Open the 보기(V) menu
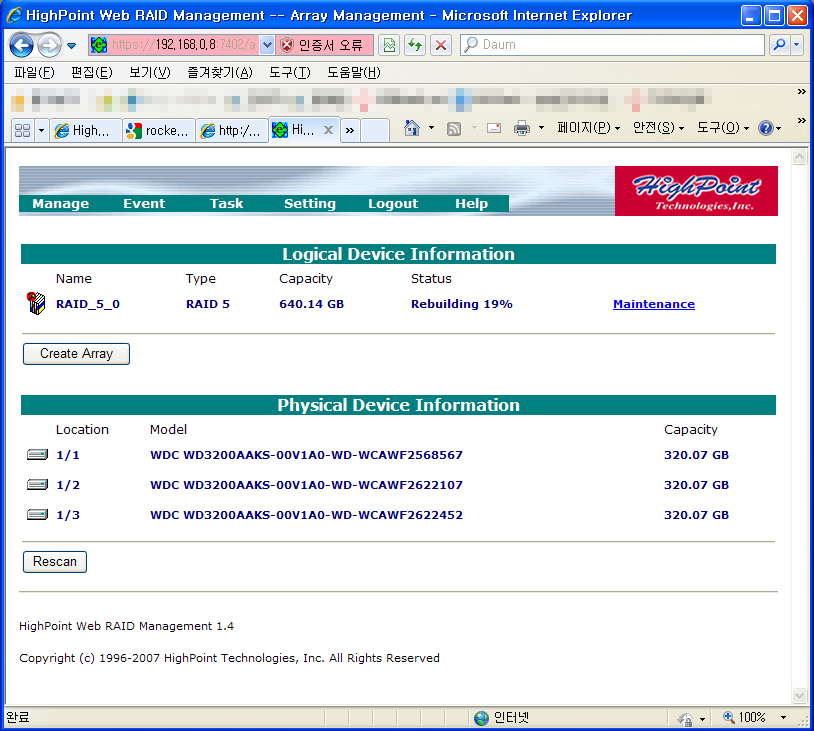The image size is (814, 731). 150,72
